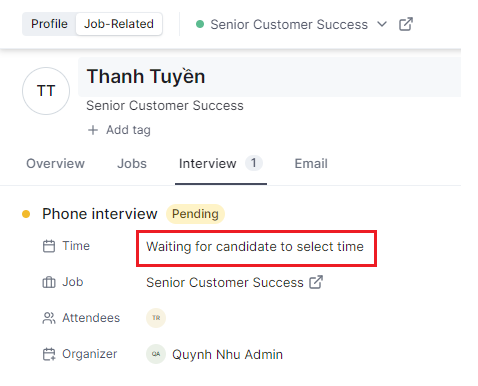Click the briefcase icon next to Job
The height and width of the screenshot is (386, 478).
(49, 282)
